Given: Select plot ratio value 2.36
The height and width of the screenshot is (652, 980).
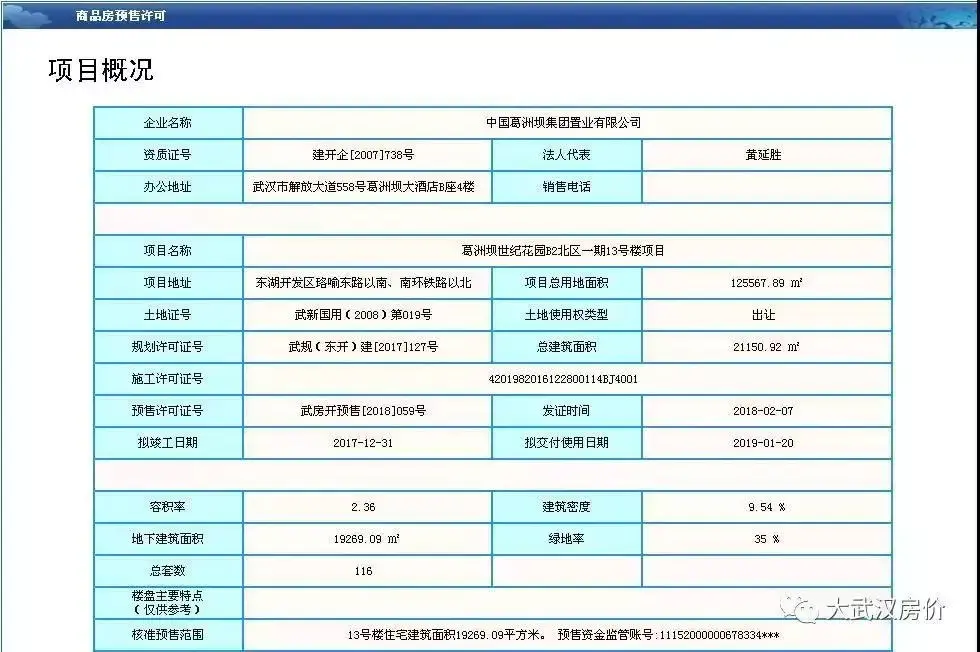Looking at the screenshot, I should pyautogui.click(x=363, y=507).
